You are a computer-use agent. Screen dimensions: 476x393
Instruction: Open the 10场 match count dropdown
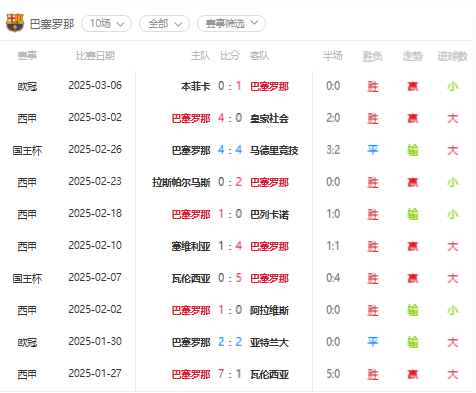(x=106, y=24)
